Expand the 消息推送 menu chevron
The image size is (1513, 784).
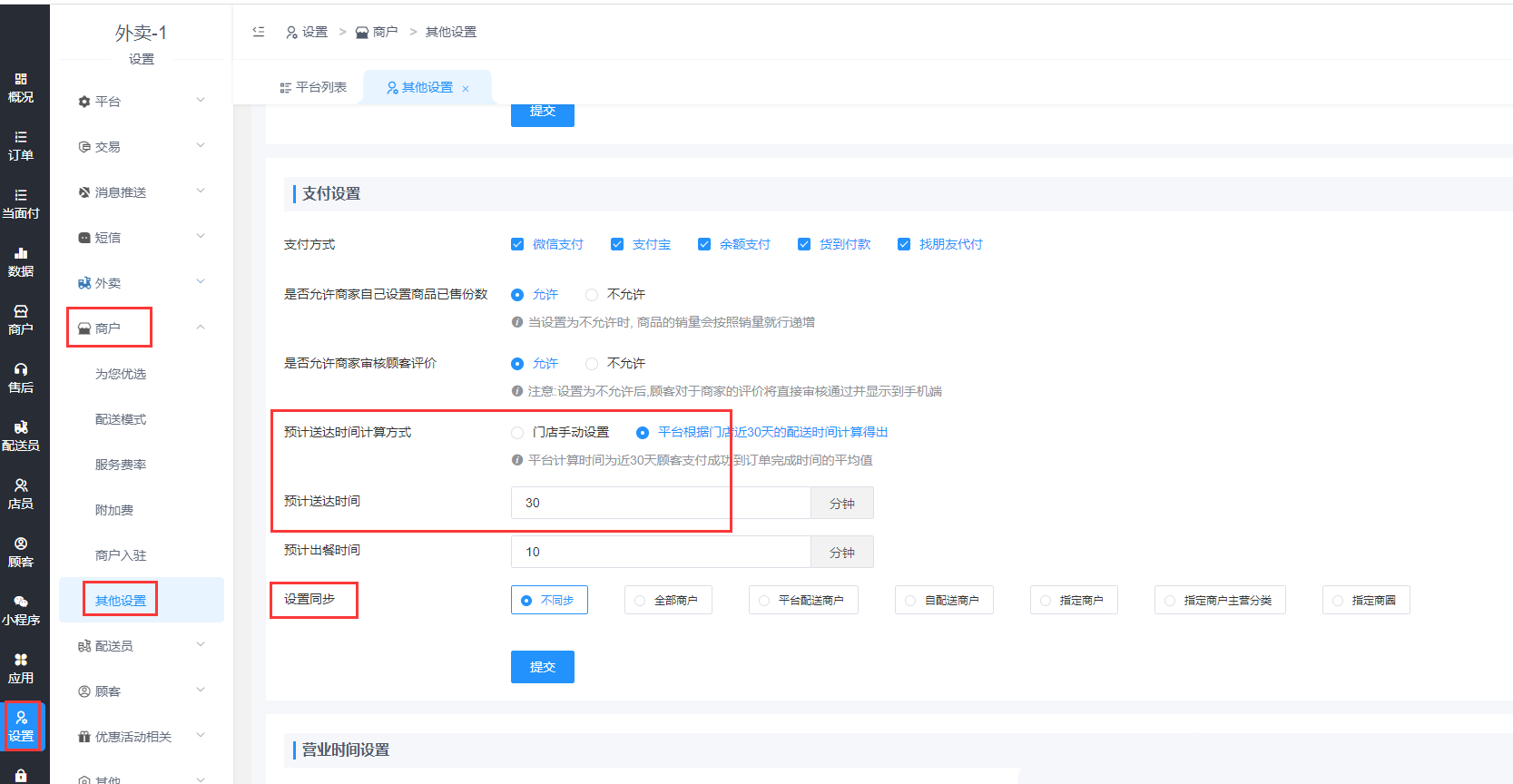(x=201, y=191)
